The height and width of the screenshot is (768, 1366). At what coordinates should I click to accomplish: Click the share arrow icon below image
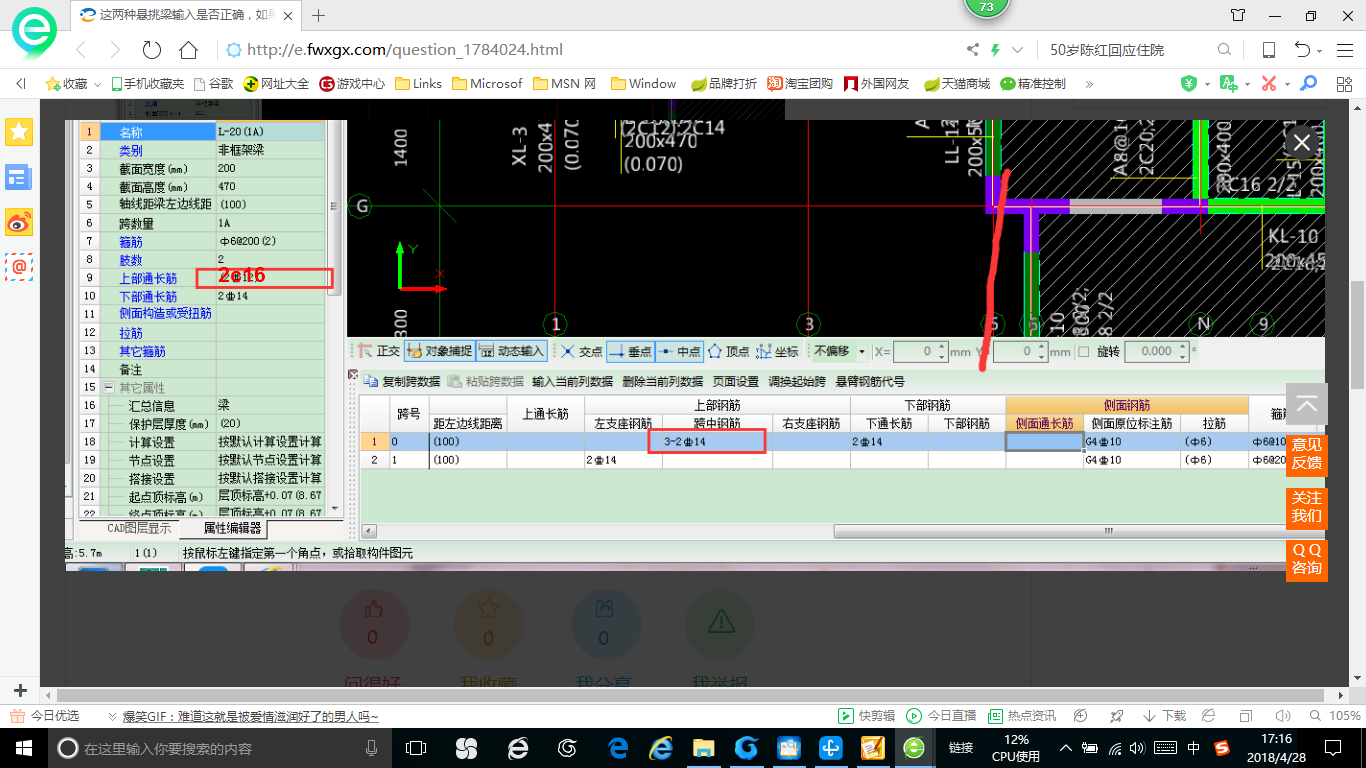[x=604, y=609]
